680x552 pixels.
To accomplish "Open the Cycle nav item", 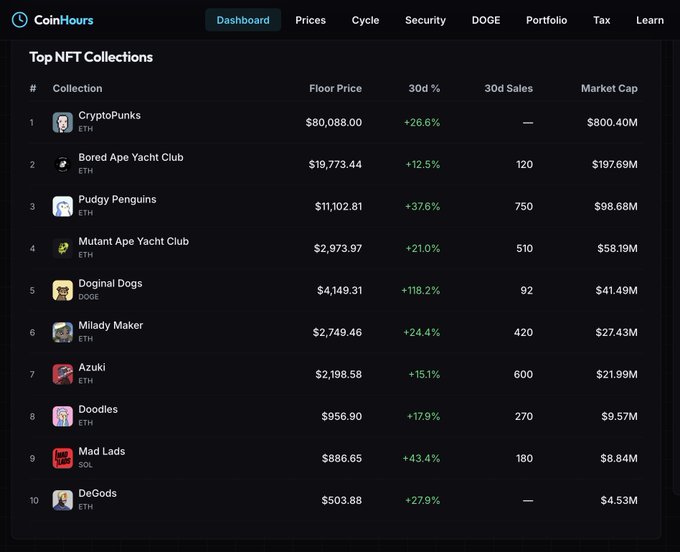I will (x=365, y=20).
